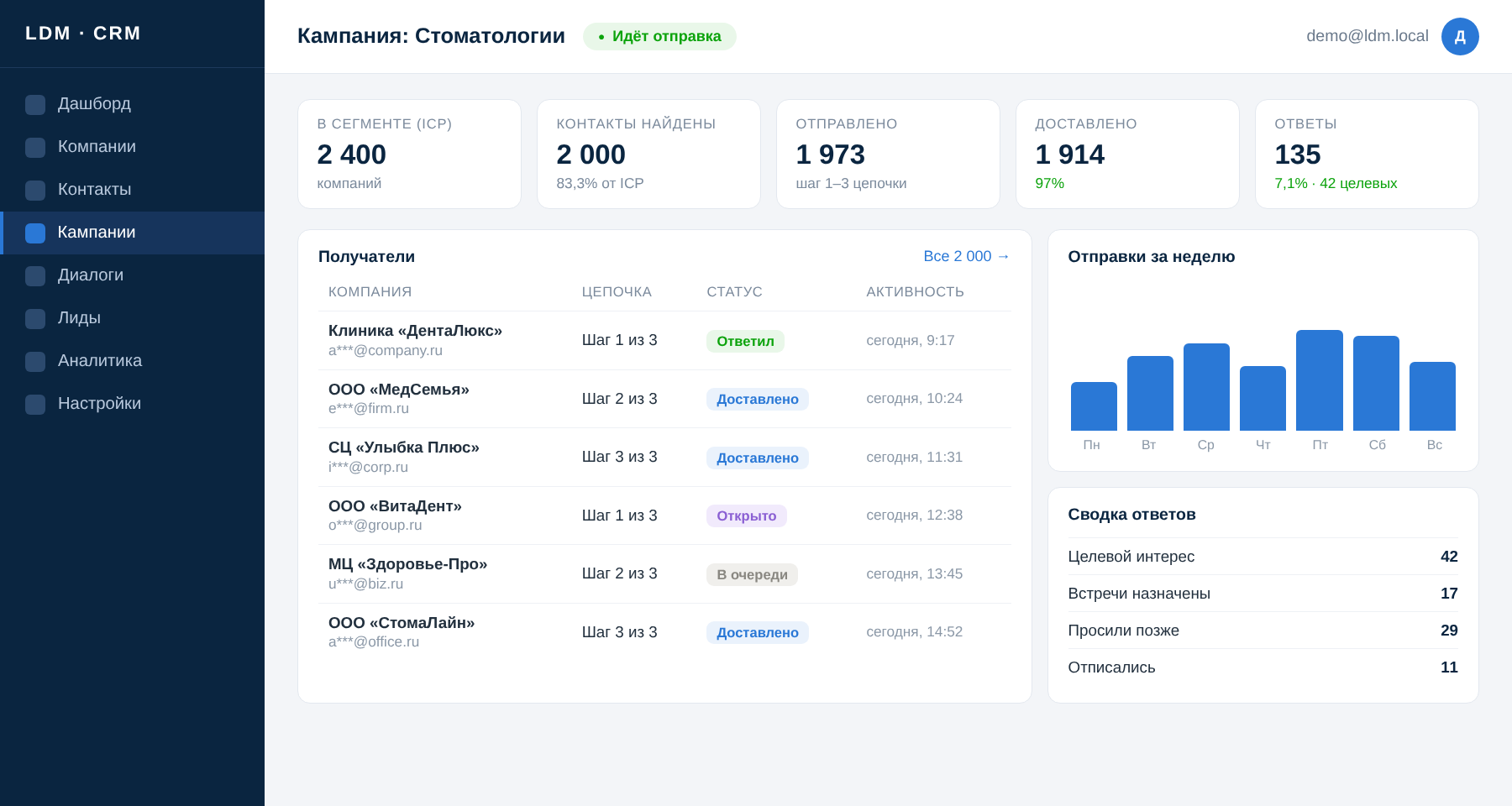Click the email e***@firm.ru

click(369, 409)
